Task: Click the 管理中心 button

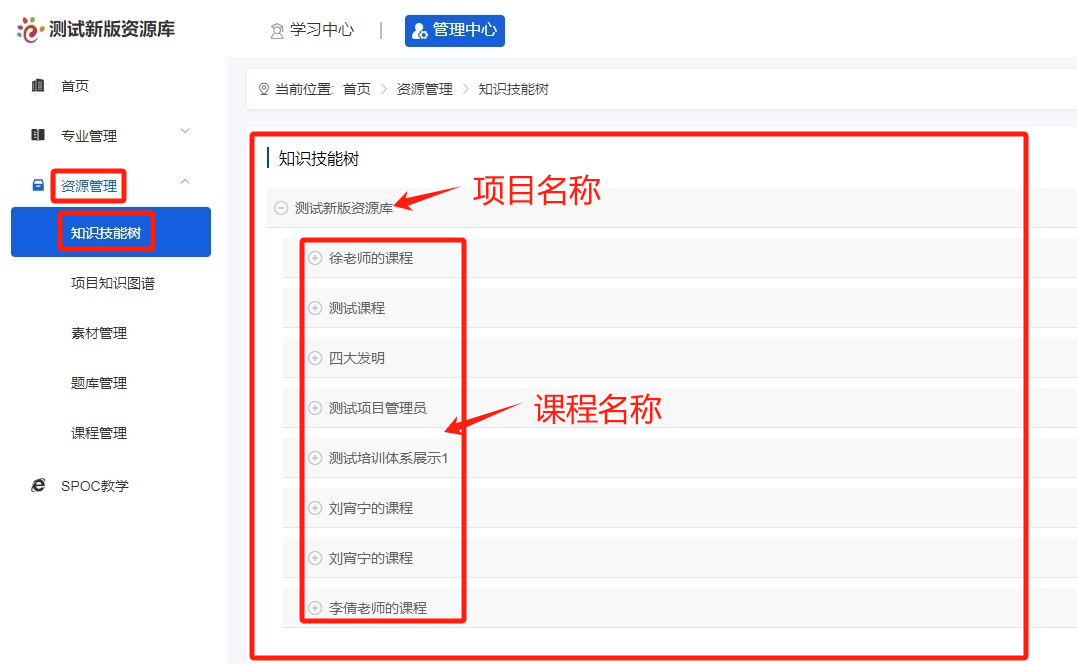Action: [x=455, y=31]
